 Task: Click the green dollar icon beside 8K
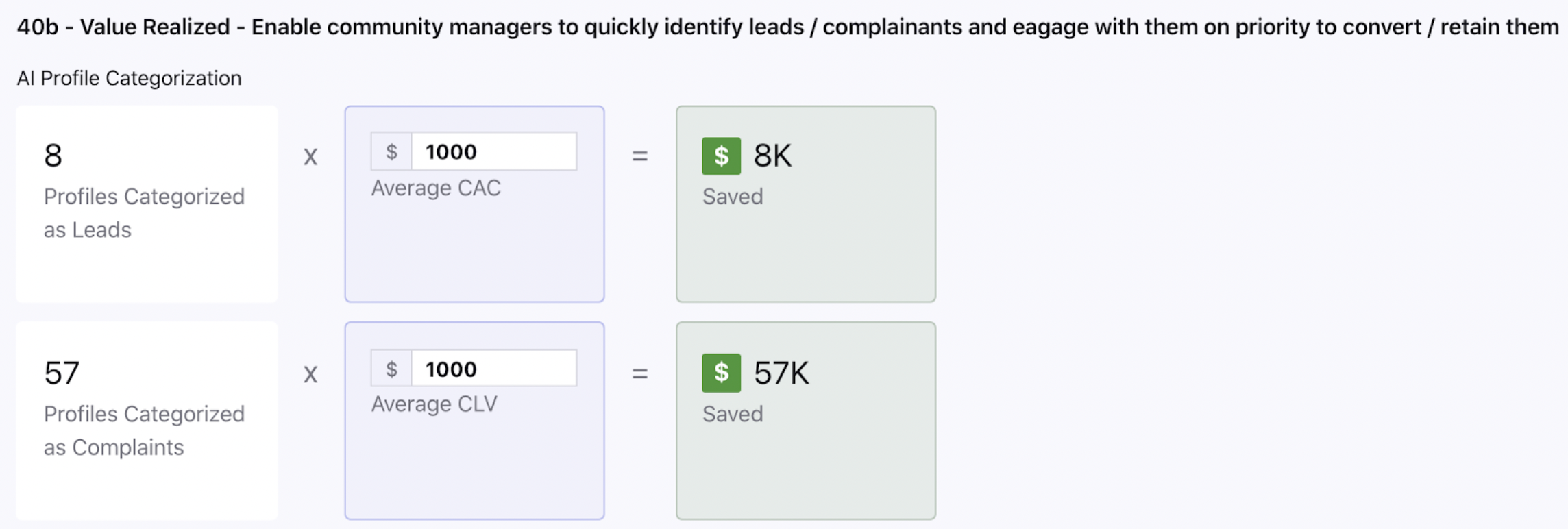click(721, 156)
